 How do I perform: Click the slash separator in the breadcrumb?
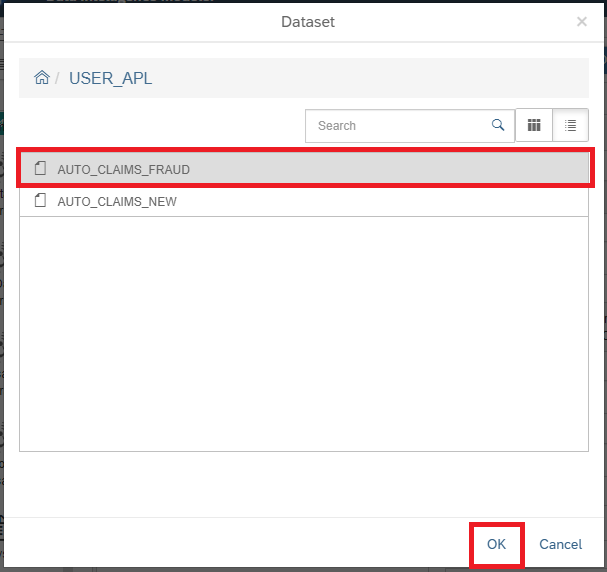coord(58,78)
